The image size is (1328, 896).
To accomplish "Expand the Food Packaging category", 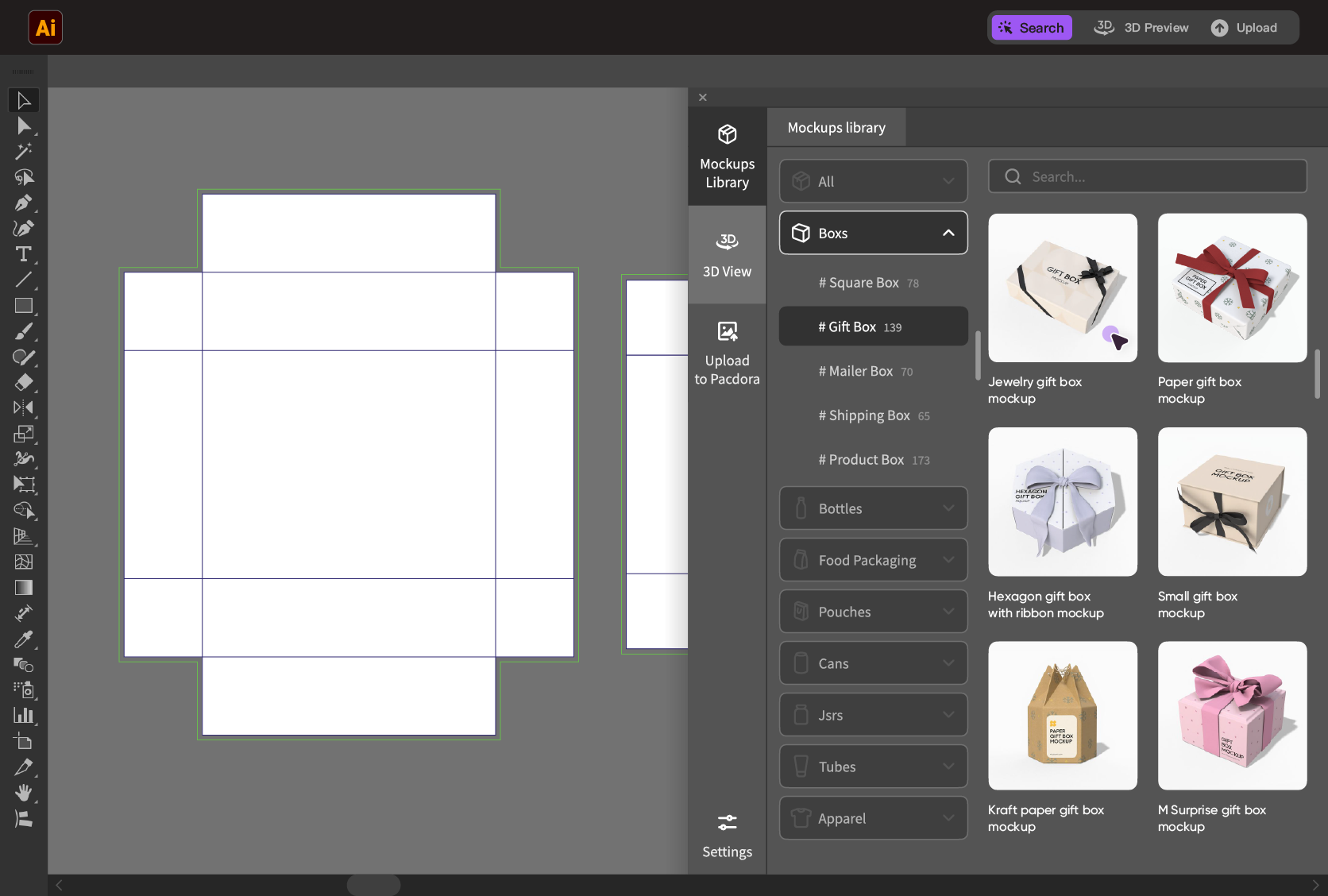I will click(x=873, y=560).
